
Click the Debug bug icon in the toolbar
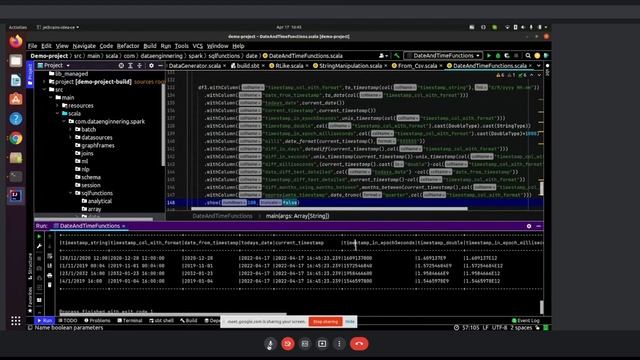click(x=498, y=56)
